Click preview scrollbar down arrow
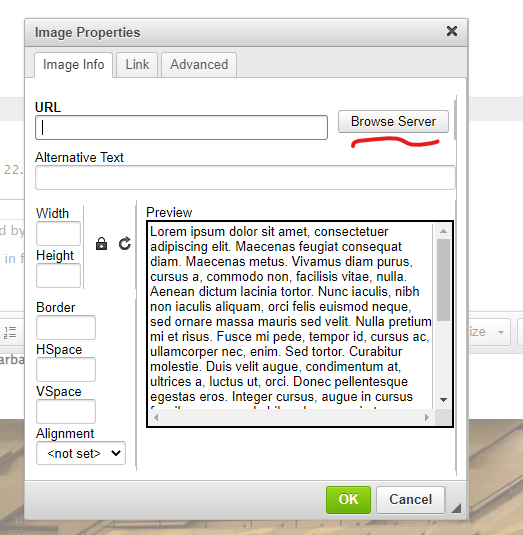The width and height of the screenshot is (523, 535). (x=443, y=400)
